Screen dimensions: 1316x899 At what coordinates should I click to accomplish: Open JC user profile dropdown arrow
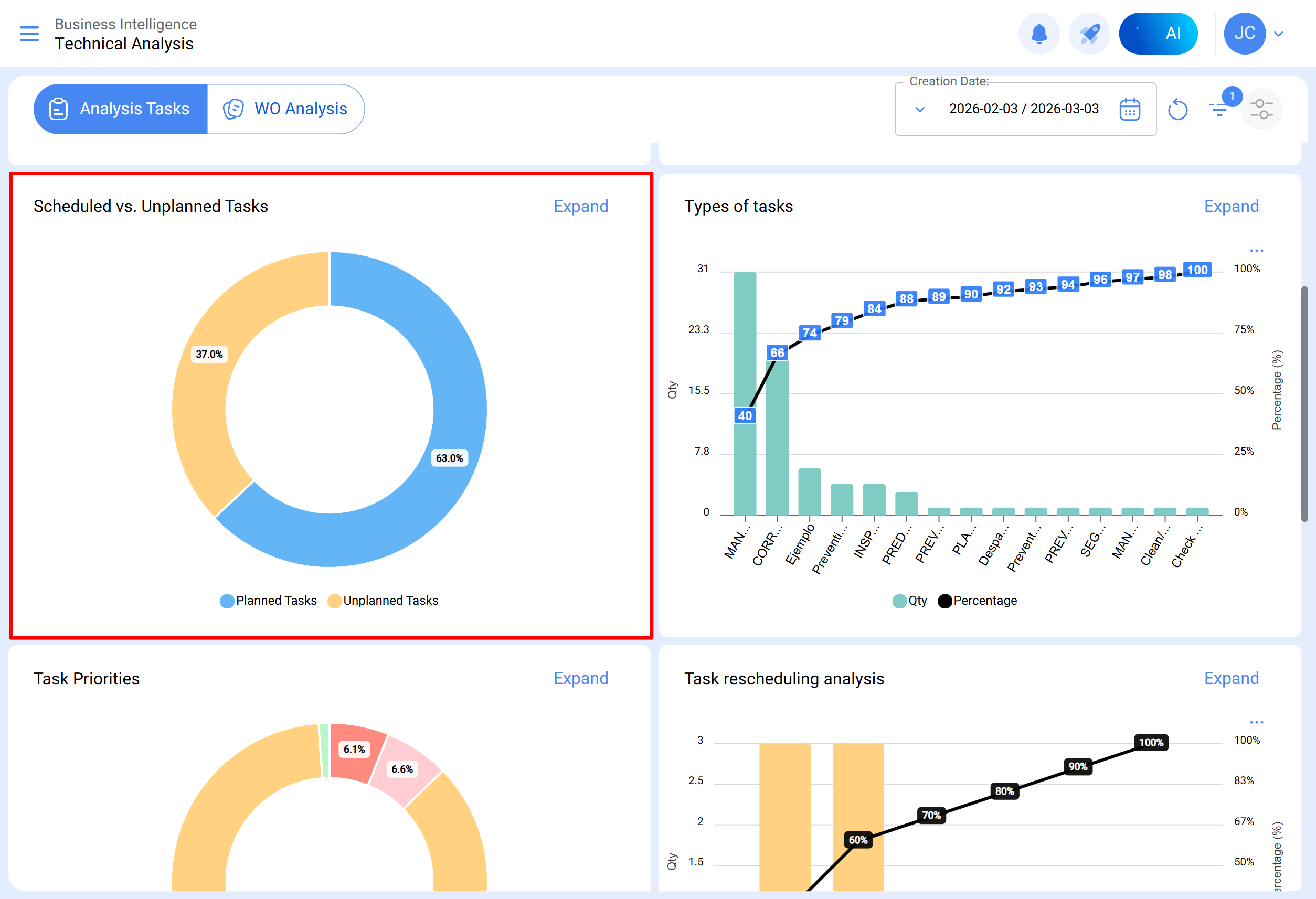1279,34
